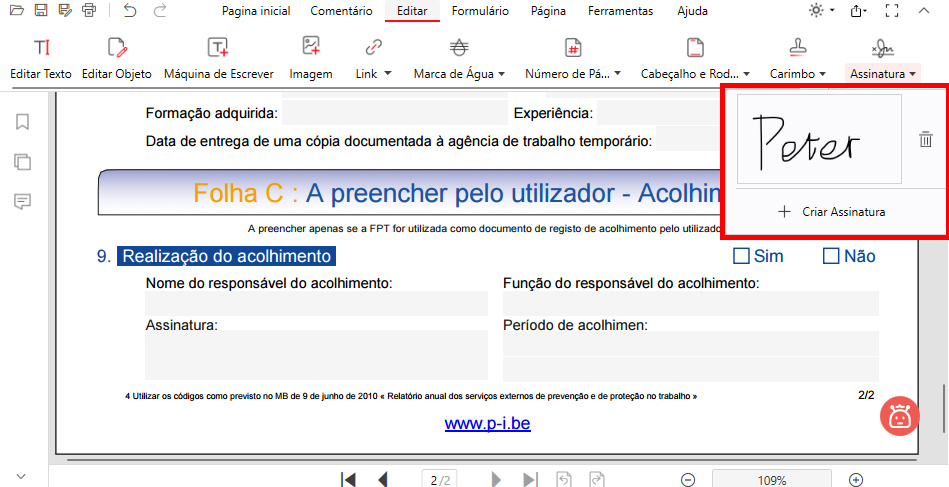The height and width of the screenshot is (487, 949).
Task: Open the Formulário tab
Action: [x=480, y=11]
